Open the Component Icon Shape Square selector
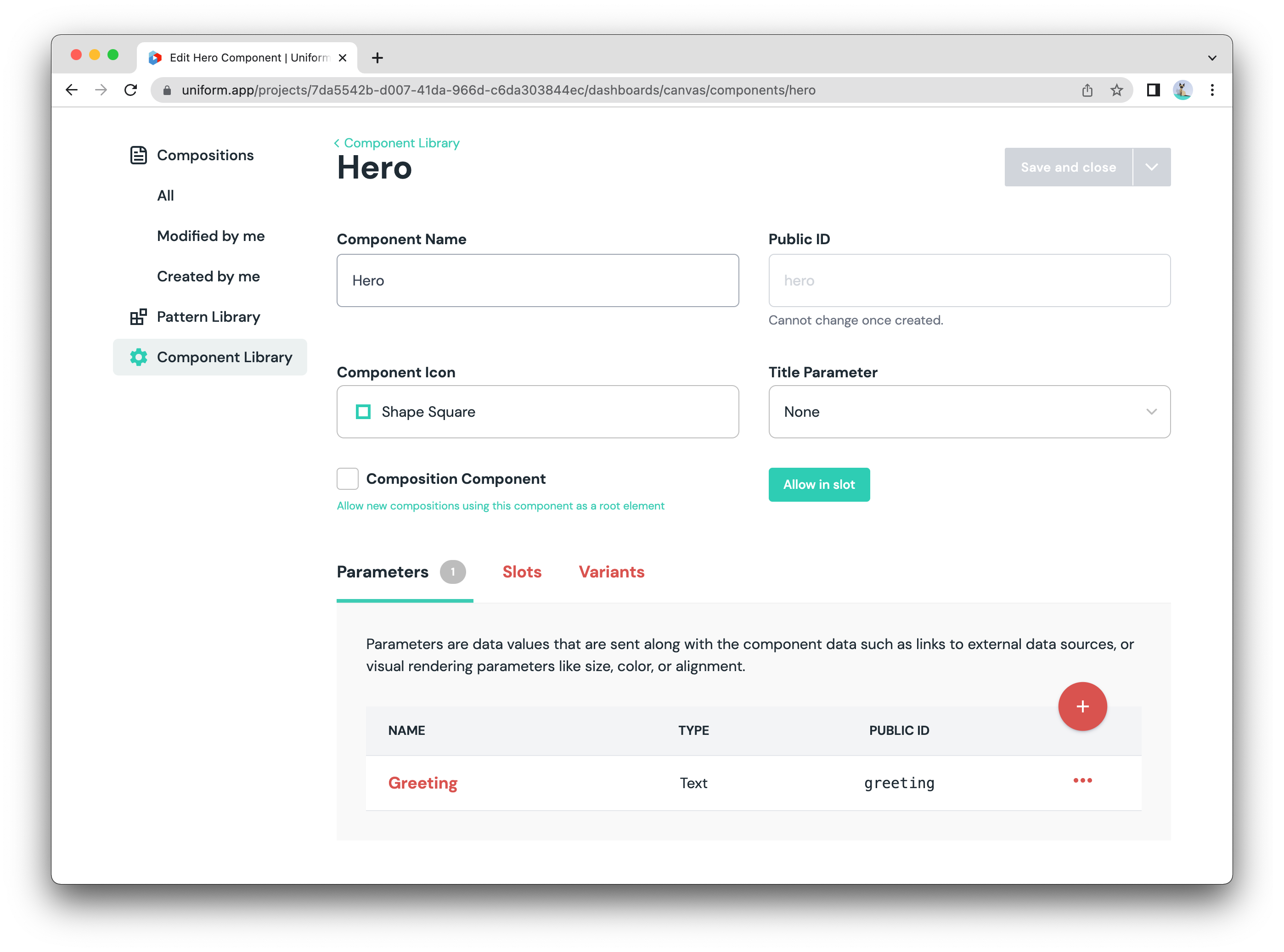Screen dimensions: 1284x952 point(537,411)
